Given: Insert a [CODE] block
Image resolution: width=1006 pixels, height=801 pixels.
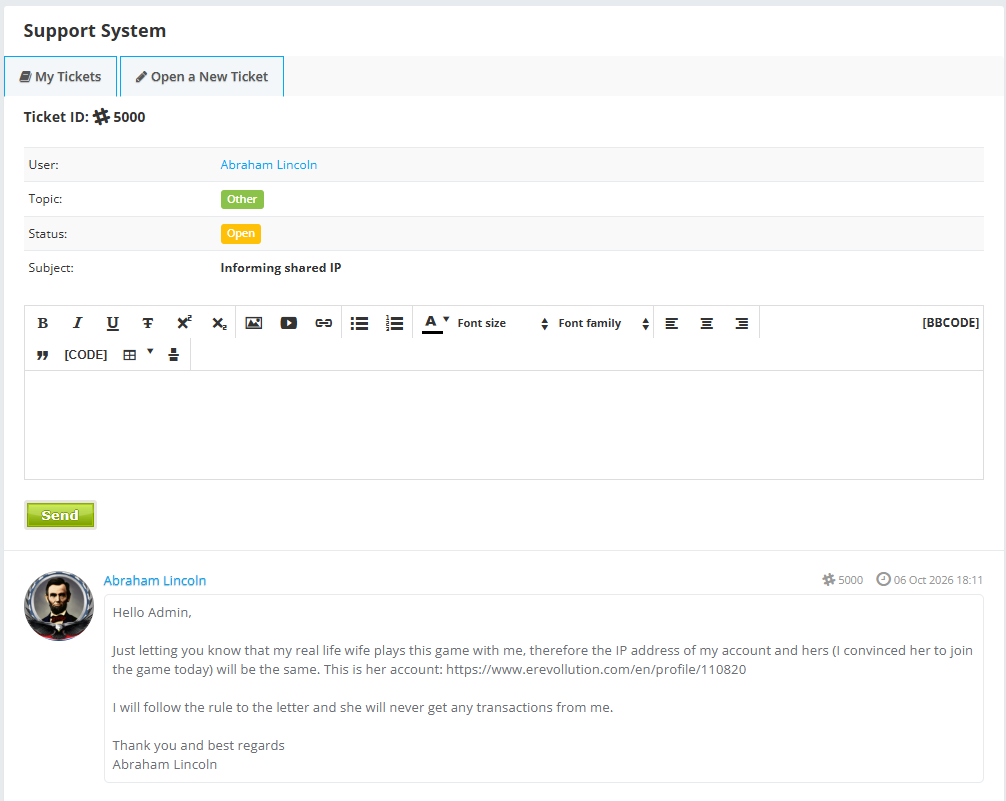Looking at the screenshot, I should click(x=85, y=355).
